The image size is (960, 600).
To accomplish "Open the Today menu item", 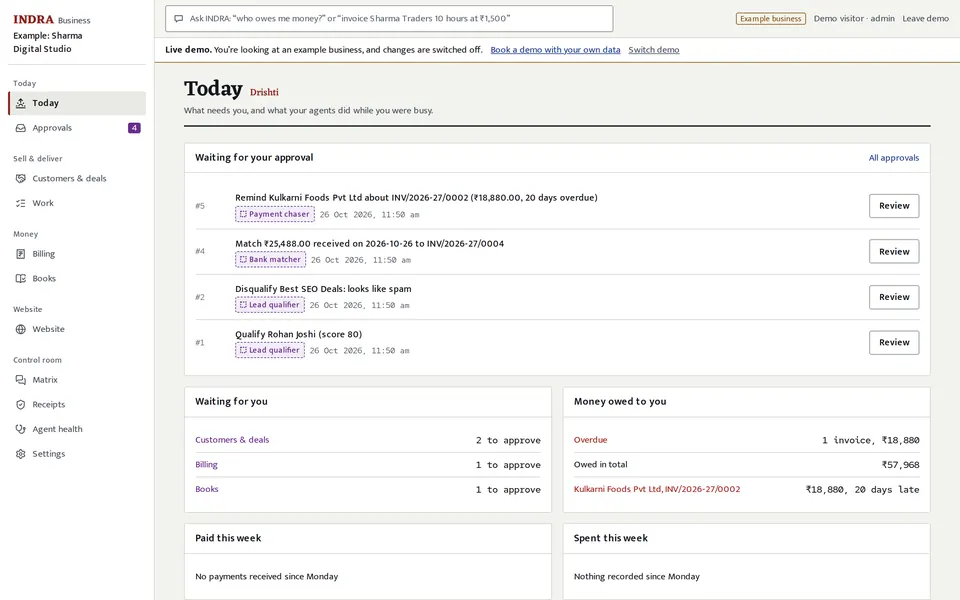I will tap(77, 103).
